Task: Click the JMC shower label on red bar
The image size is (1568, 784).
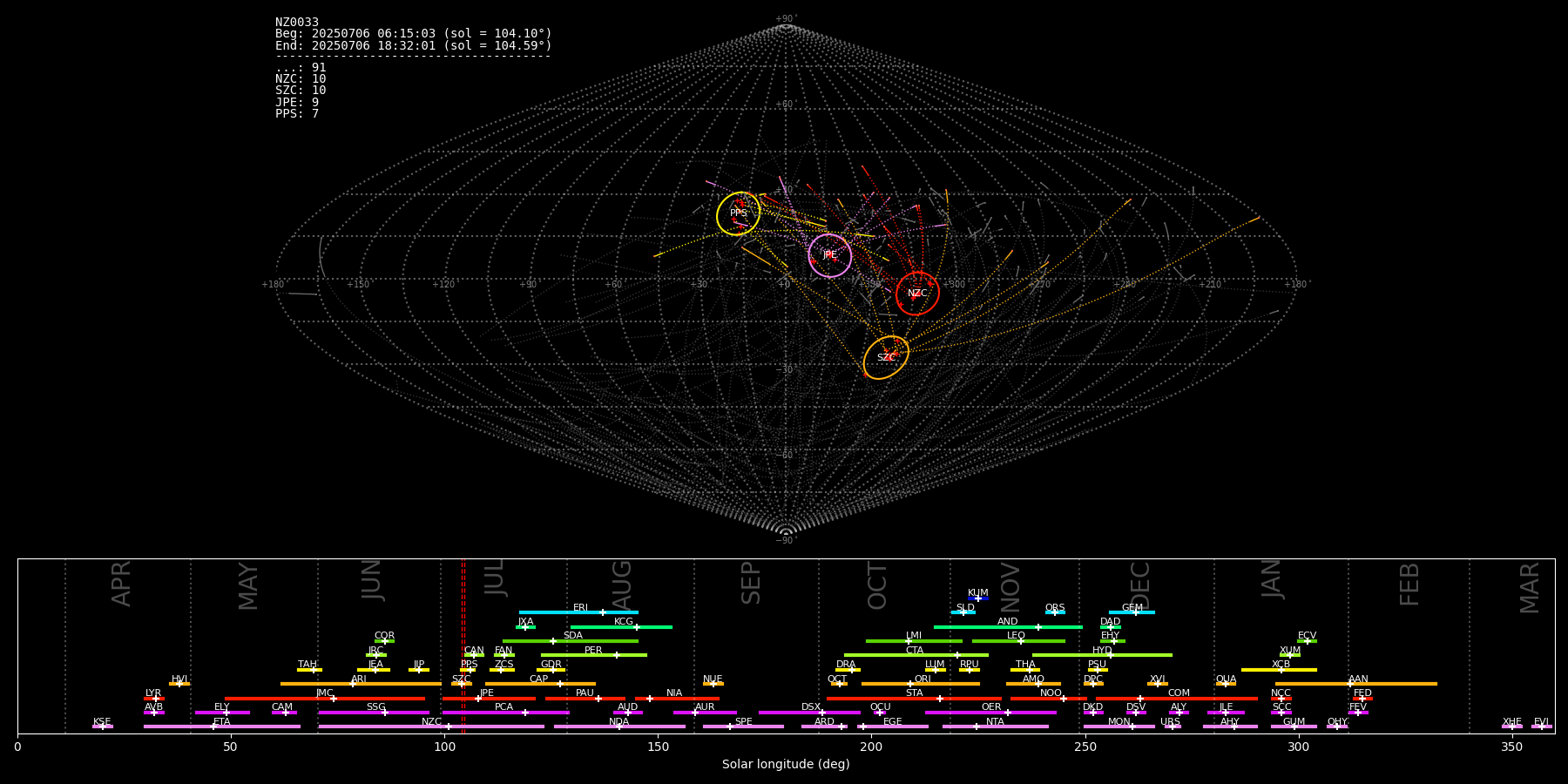Action: pos(325,693)
